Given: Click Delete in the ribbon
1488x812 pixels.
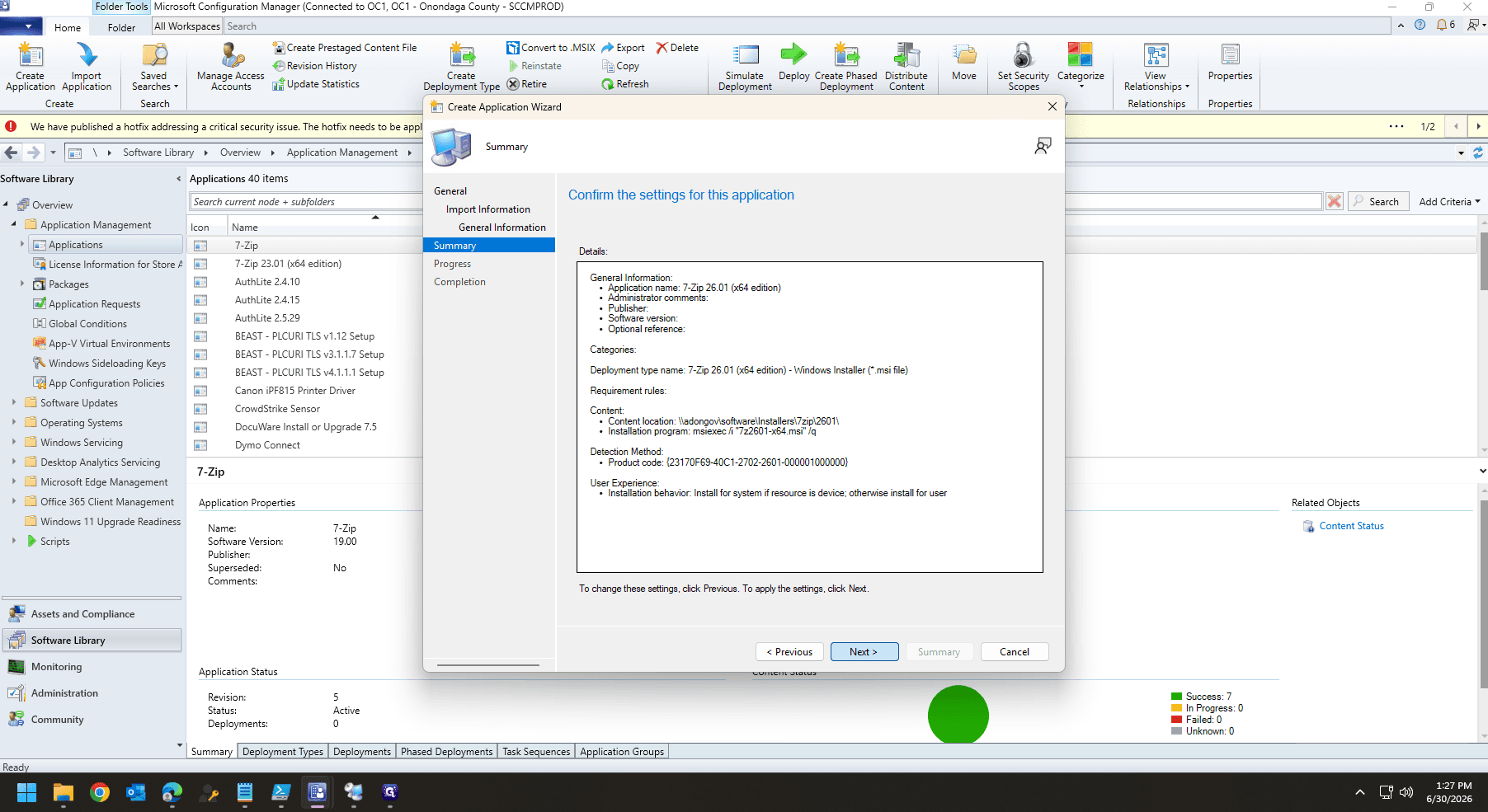Looking at the screenshot, I should point(677,48).
